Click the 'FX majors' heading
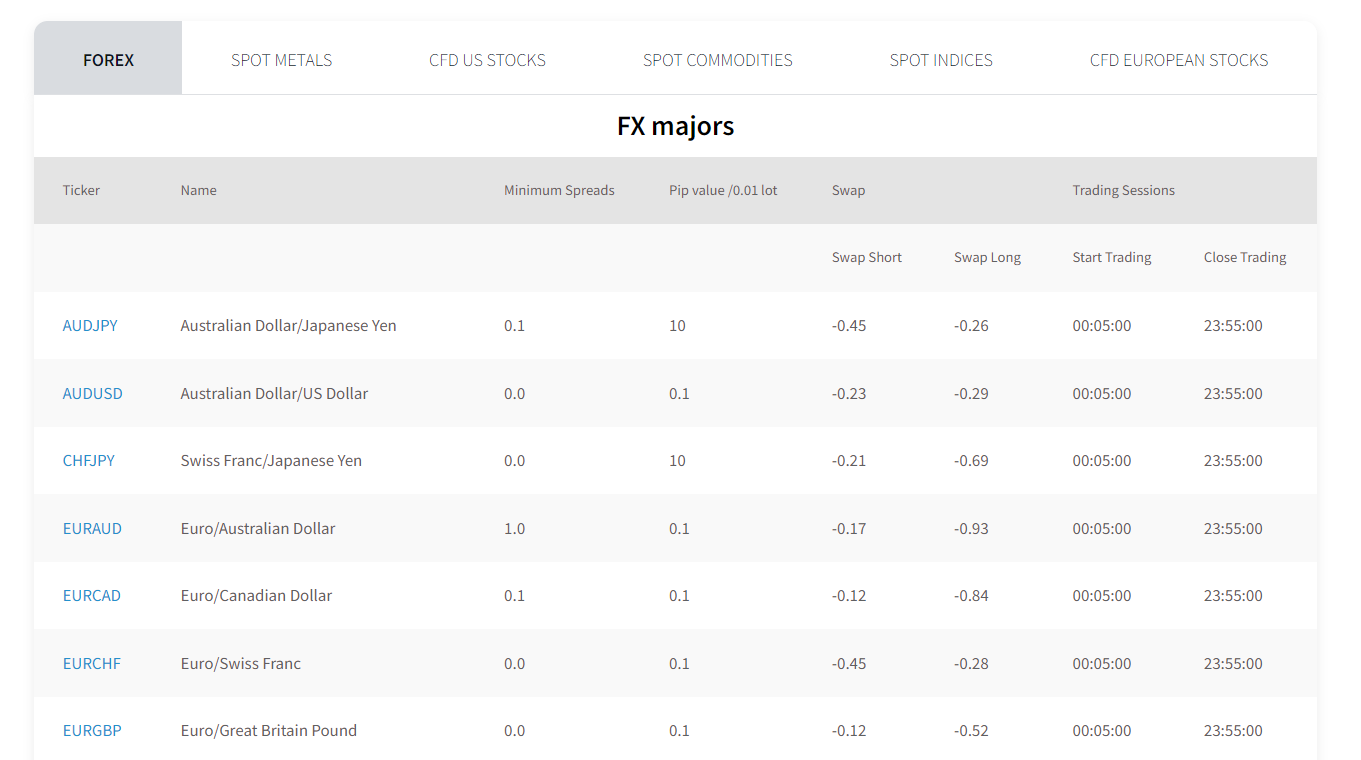This screenshot has height=760, width=1361. pyautogui.click(x=676, y=126)
